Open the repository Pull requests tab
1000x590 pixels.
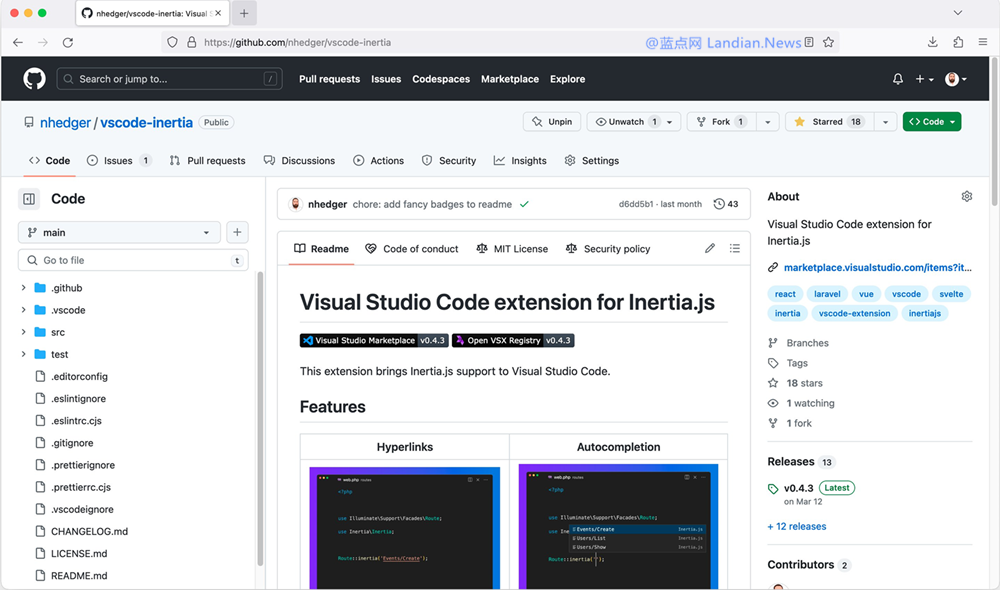[x=207, y=161]
